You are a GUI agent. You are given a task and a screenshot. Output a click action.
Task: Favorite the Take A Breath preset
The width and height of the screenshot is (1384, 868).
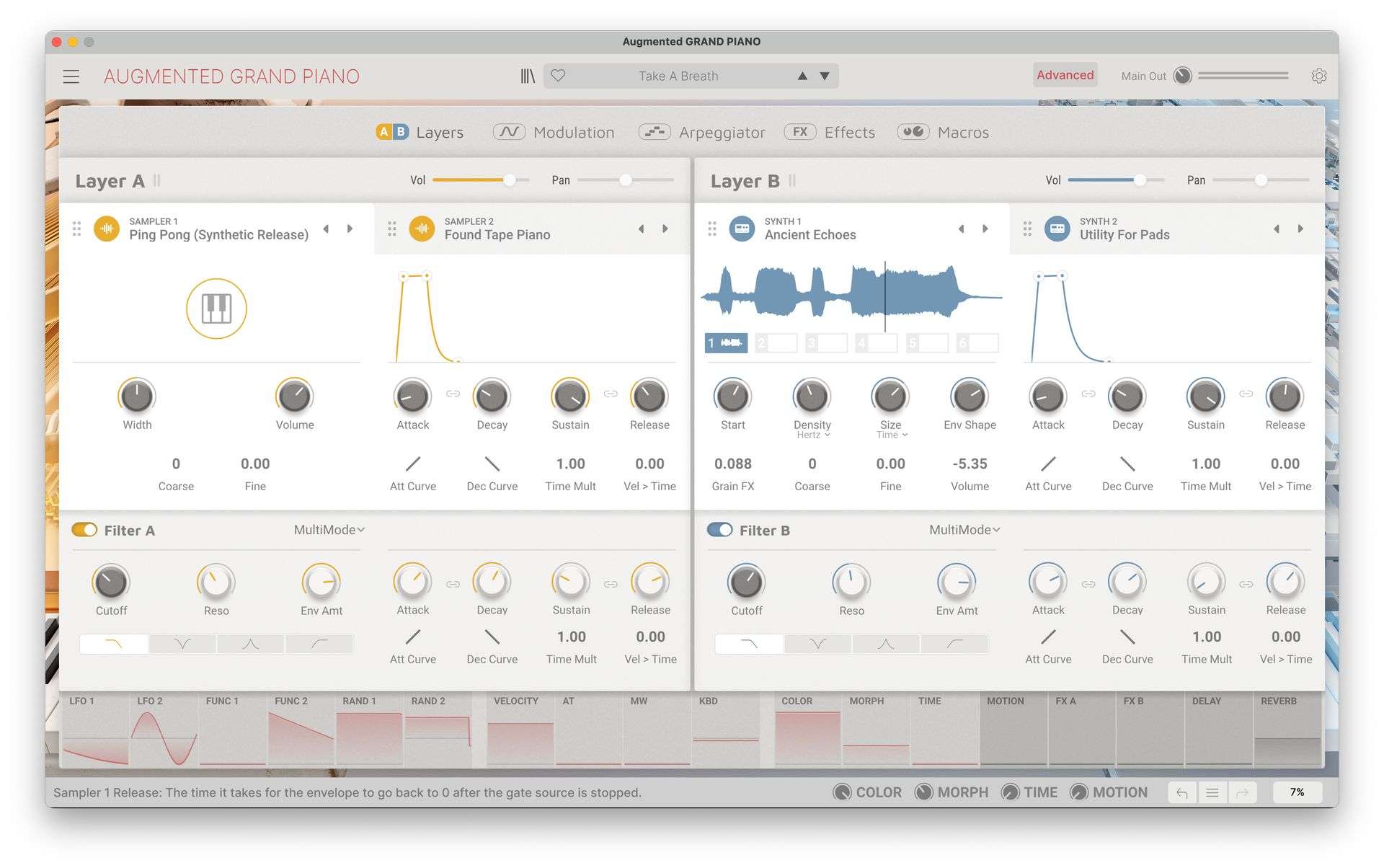click(558, 76)
